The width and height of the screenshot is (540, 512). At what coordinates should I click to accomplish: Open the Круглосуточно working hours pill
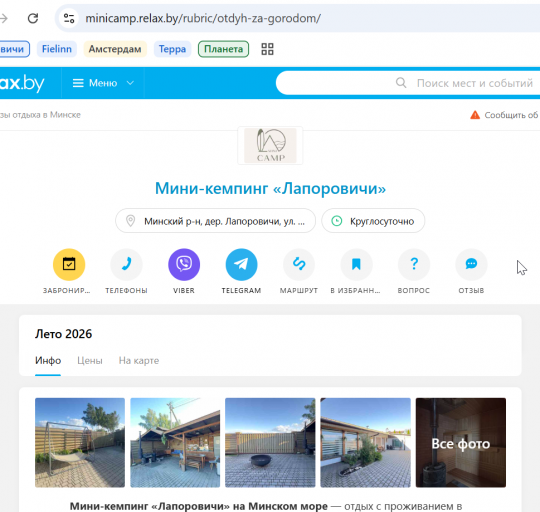(x=373, y=221)
